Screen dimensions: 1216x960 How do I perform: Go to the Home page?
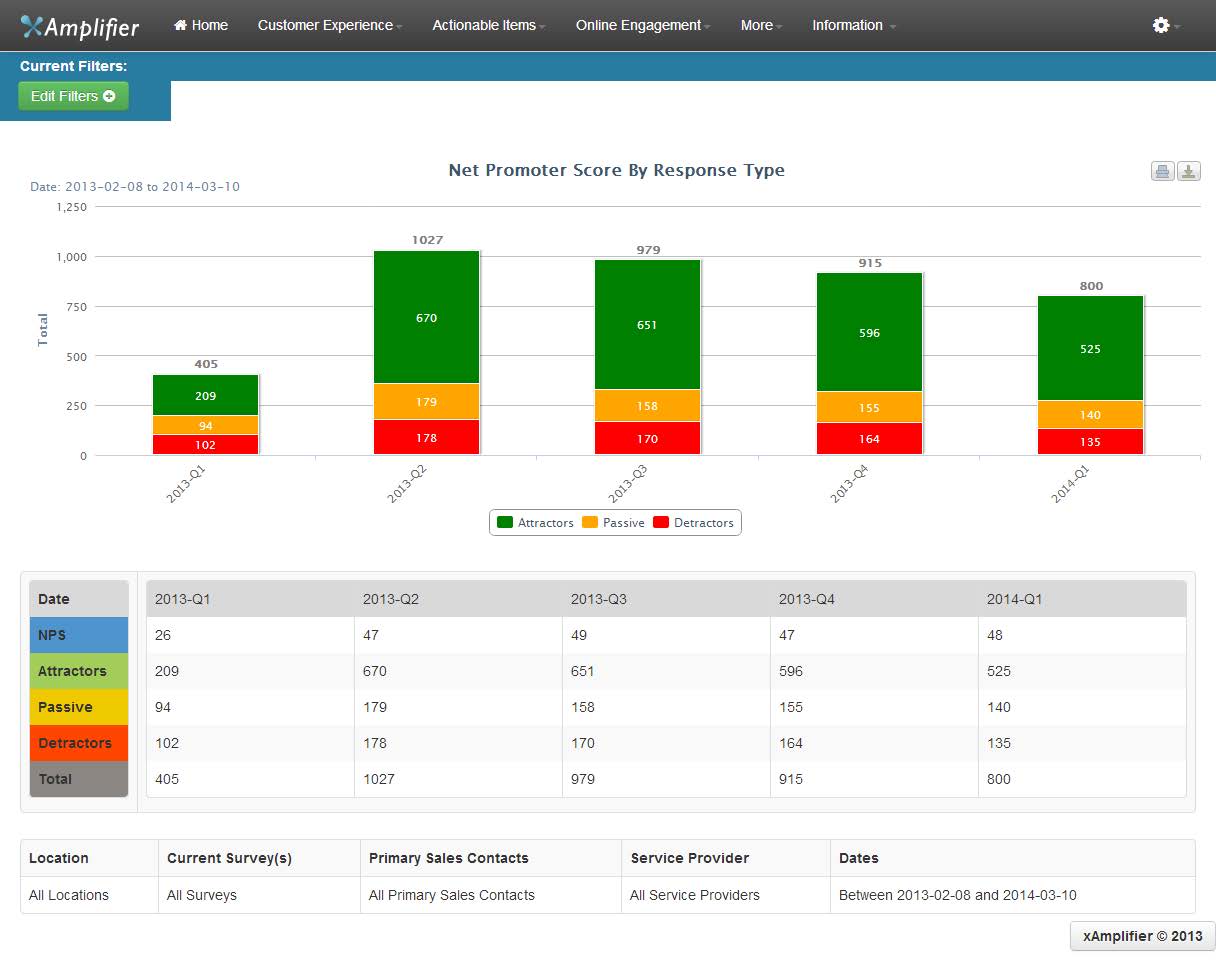pyautogui.click(x=201, y=25)
